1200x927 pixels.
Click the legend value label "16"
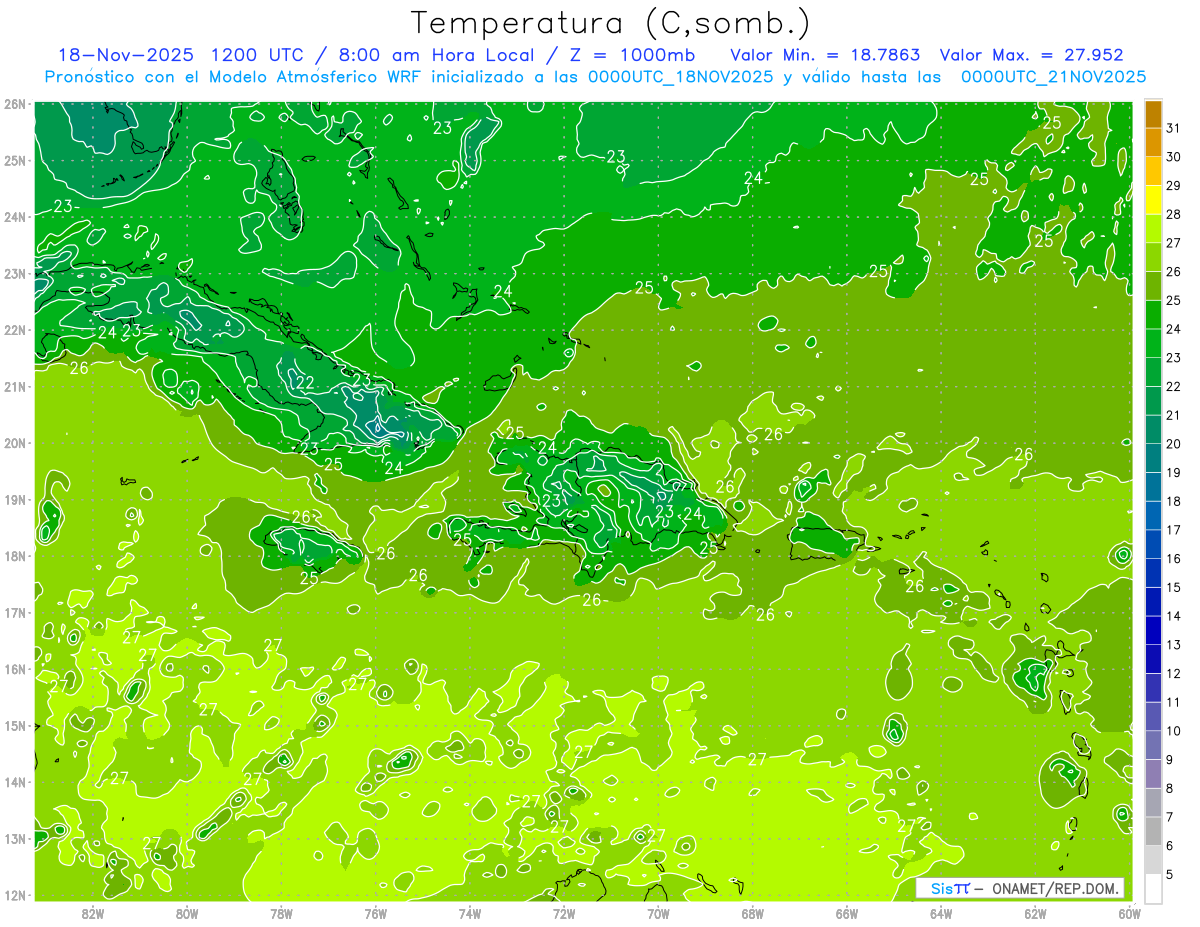coord(1173,558)
